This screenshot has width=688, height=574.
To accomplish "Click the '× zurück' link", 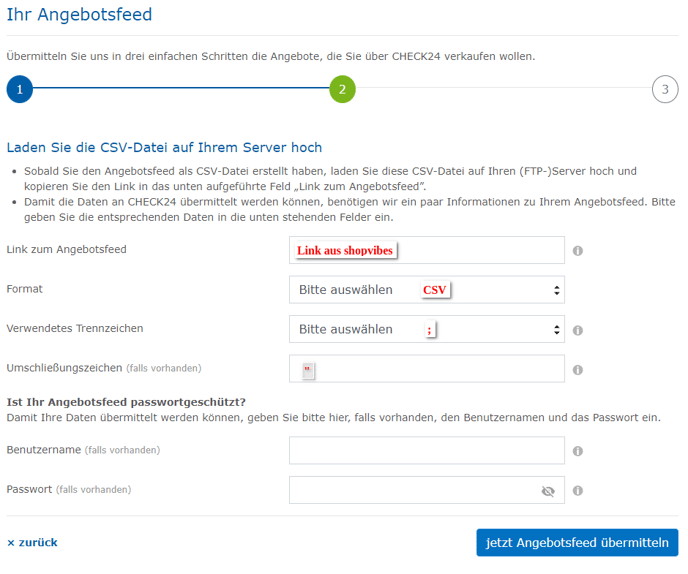I will [32, 543].
